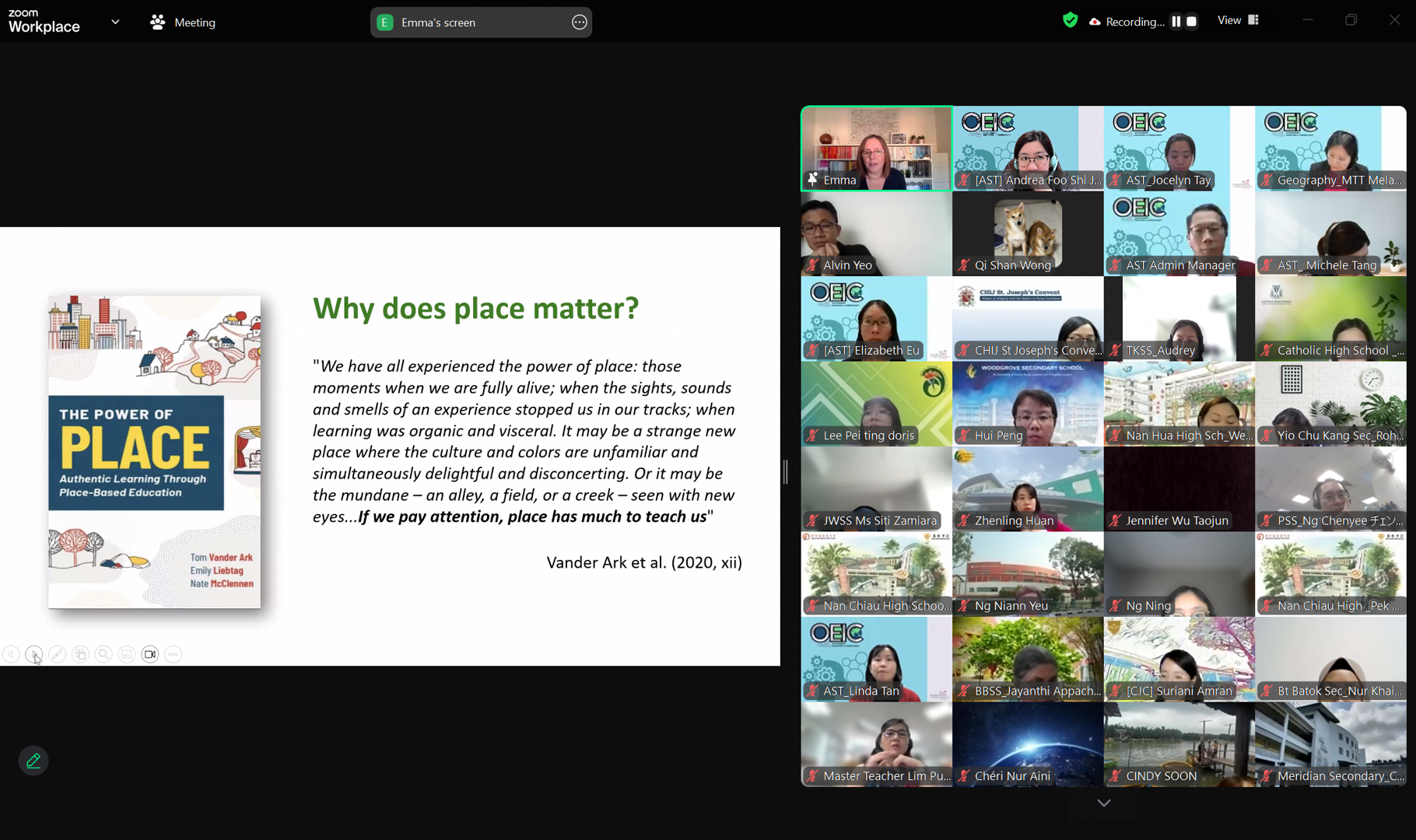Click the gallery panel resize handle
The image size is (1416, 840).
(786, 471)
